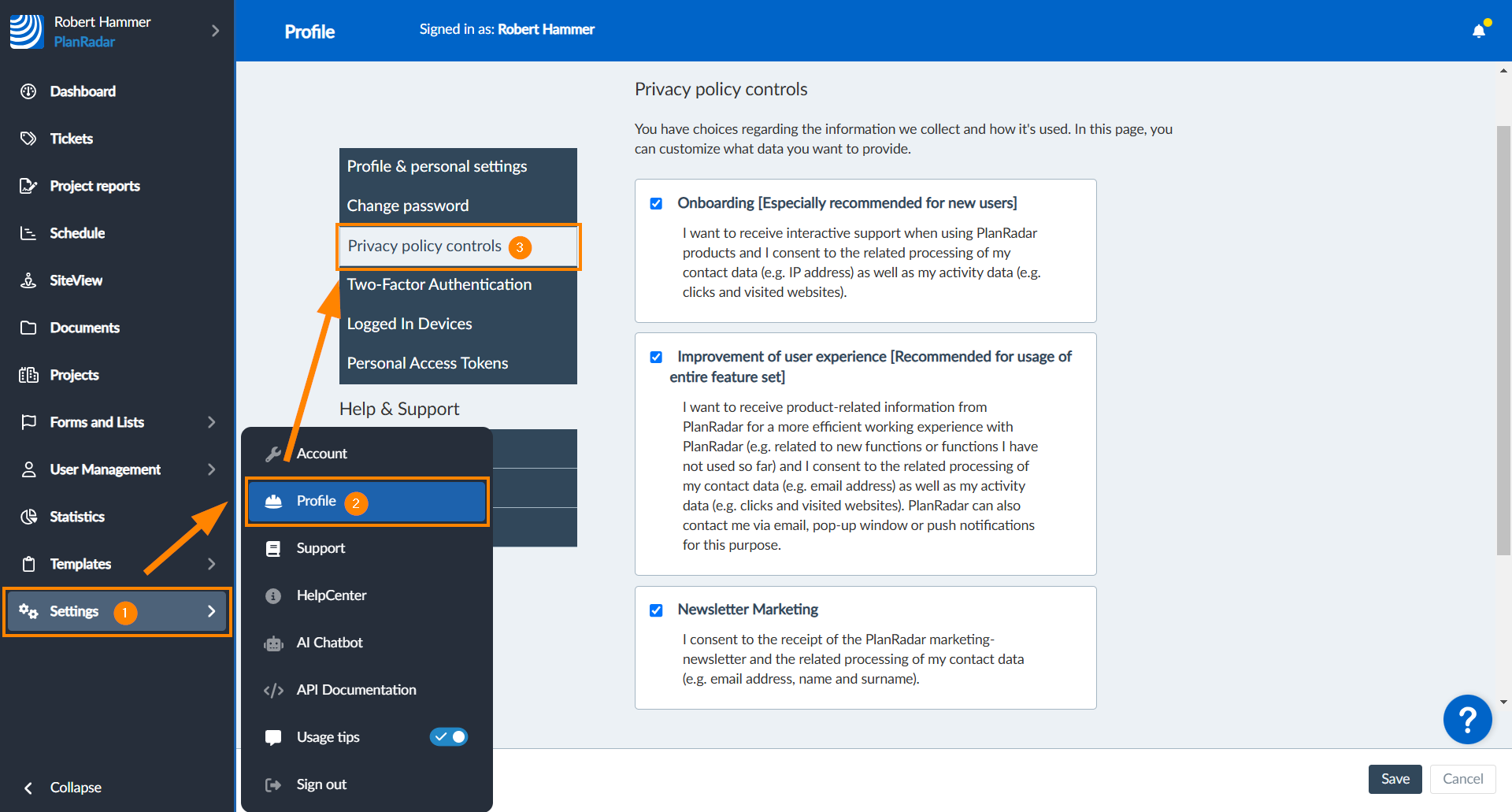1512x812 pixels.
Task: Select Privacy policy controls menu item
Action: click(458, 247)
